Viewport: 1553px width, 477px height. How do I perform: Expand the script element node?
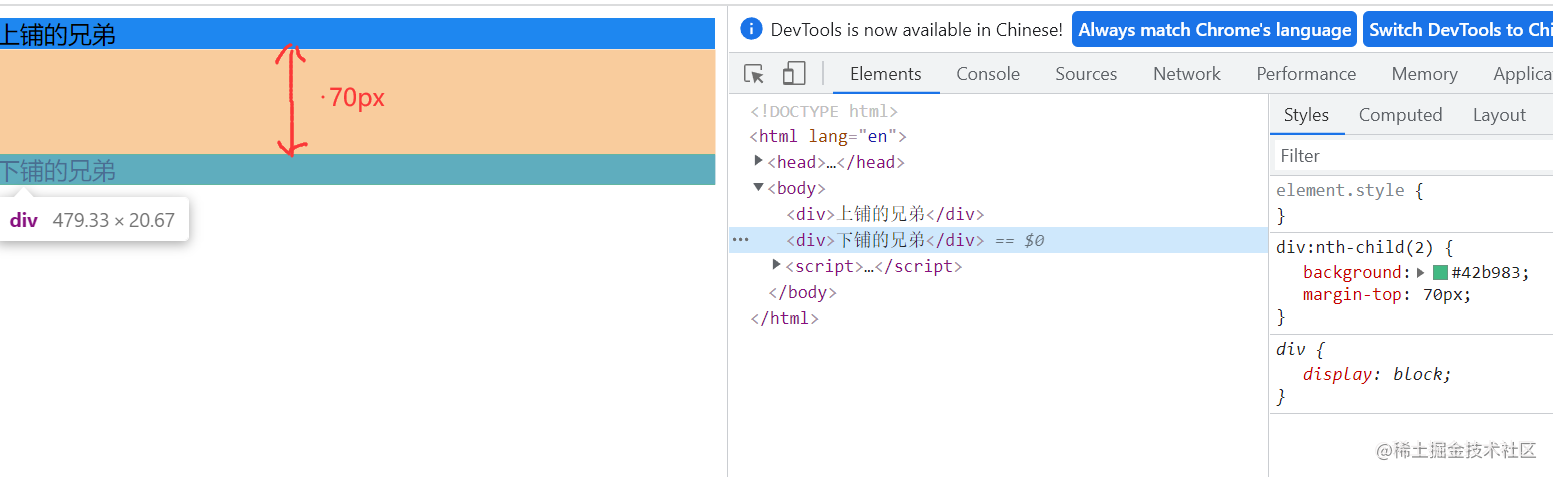click(777, 265)
